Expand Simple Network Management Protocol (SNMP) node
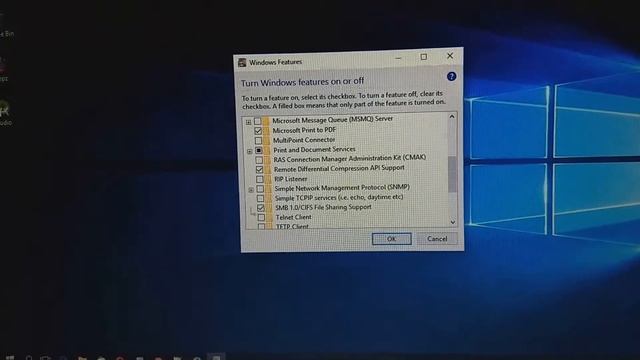The width and height of the screenshot is (640, 360). tap(251, 190)
